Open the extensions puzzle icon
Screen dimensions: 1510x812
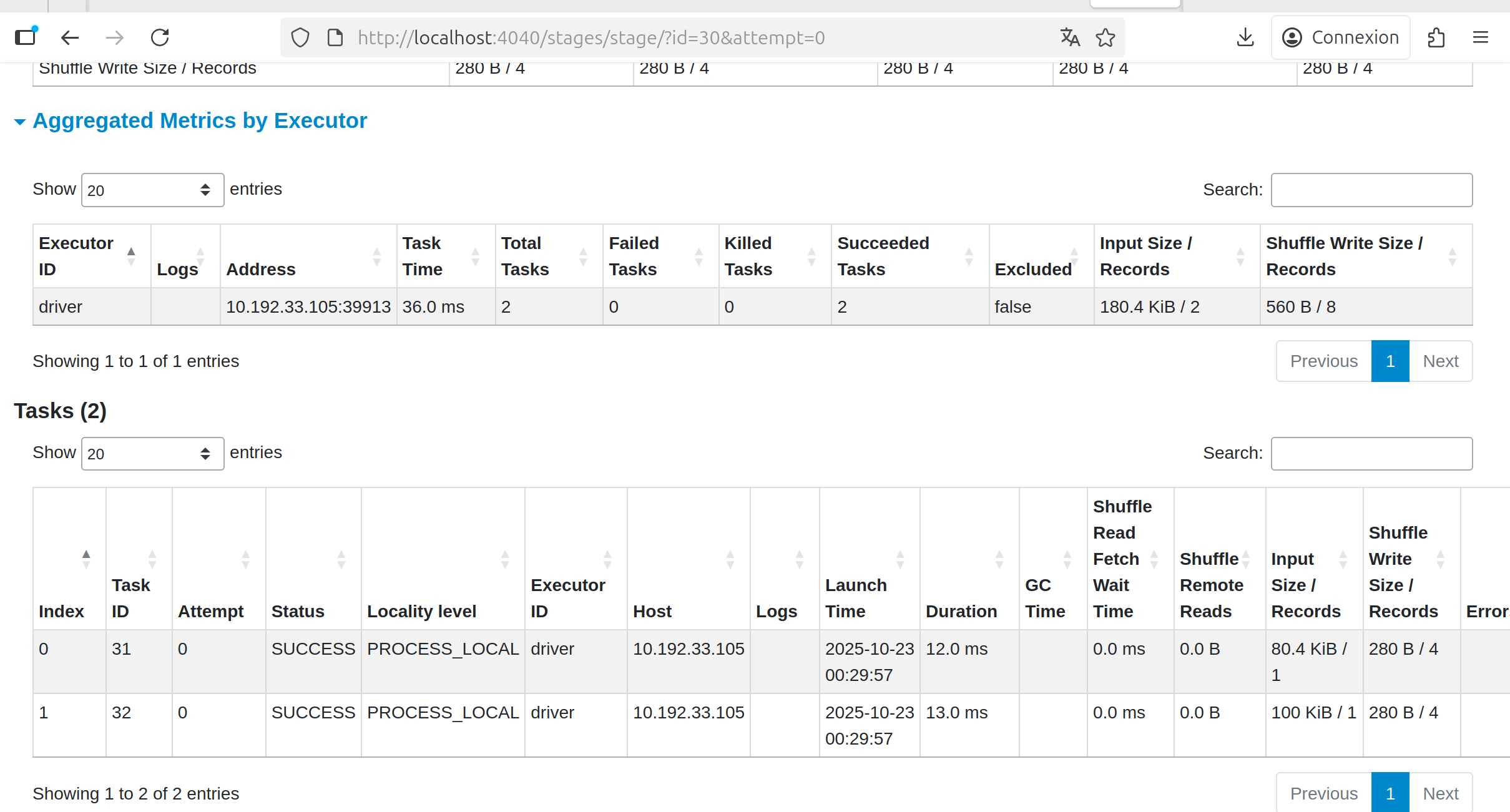click(x=1436, y=37)
